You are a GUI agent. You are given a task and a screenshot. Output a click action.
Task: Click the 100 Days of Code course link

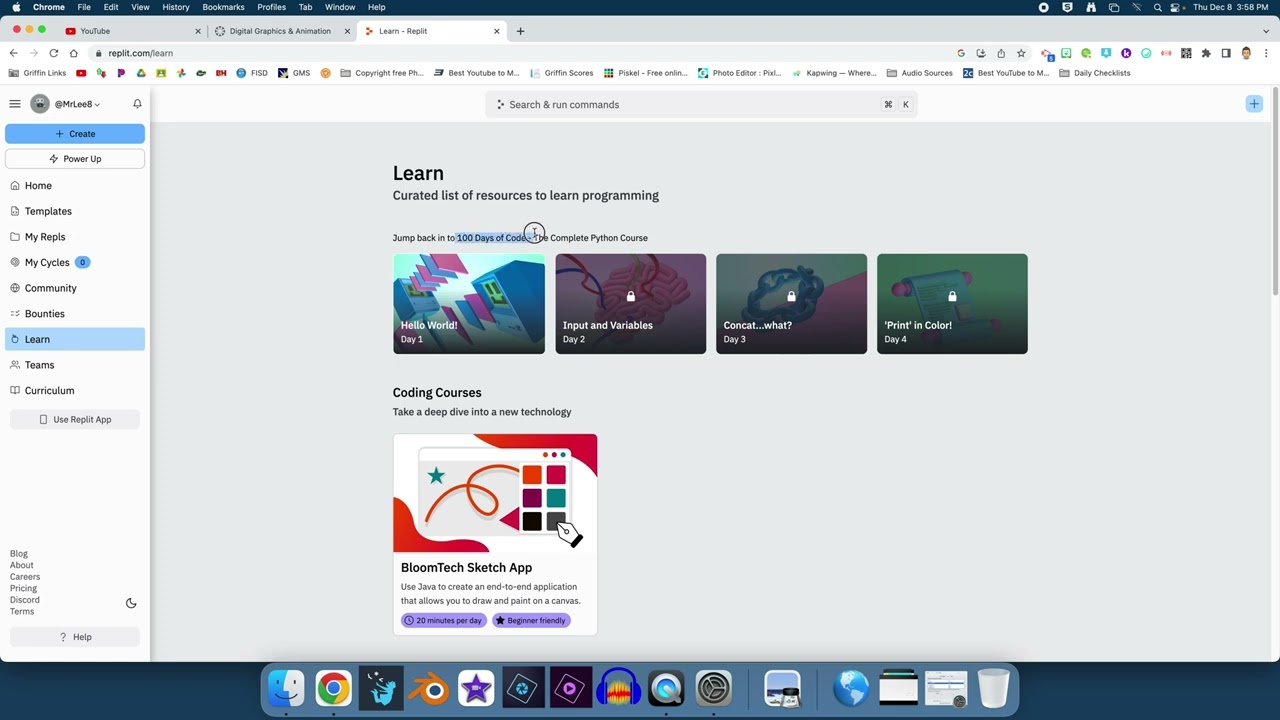click(x=552, y=238)
